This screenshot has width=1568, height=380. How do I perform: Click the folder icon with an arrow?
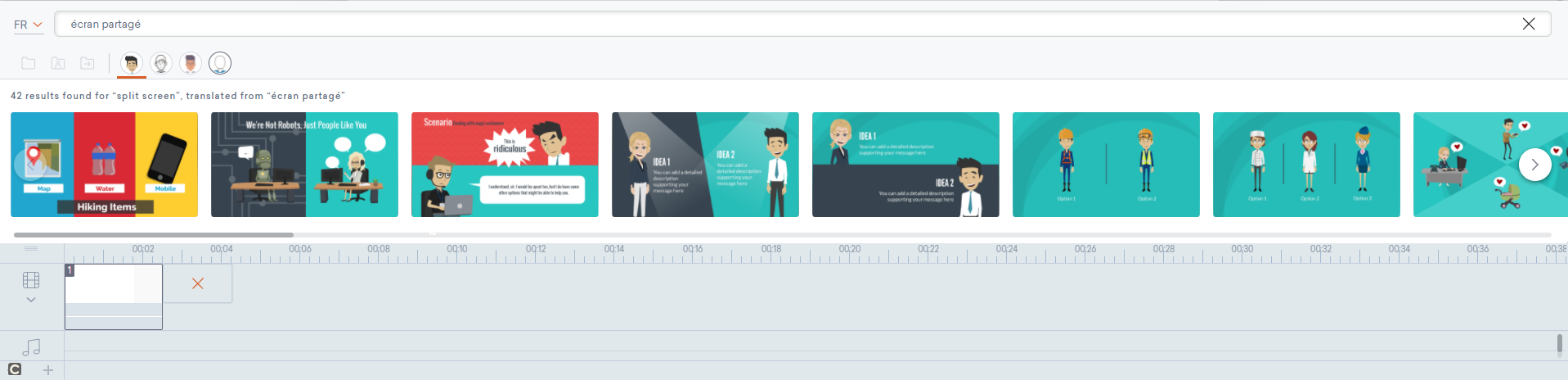[x=88, y=63]
